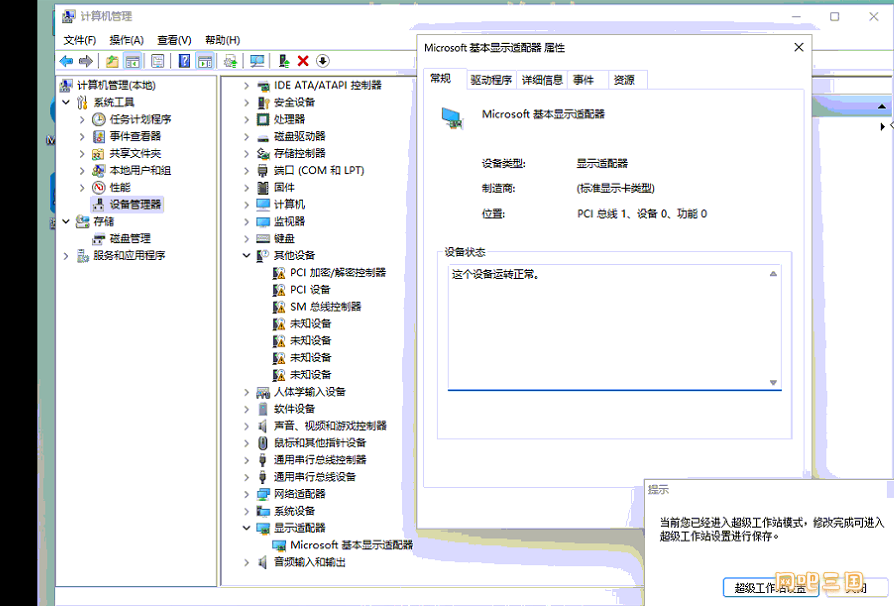Expand the IDE ATA/ATAPI 控制器 category
894x606 pixels.
click(x=246, y=86)
